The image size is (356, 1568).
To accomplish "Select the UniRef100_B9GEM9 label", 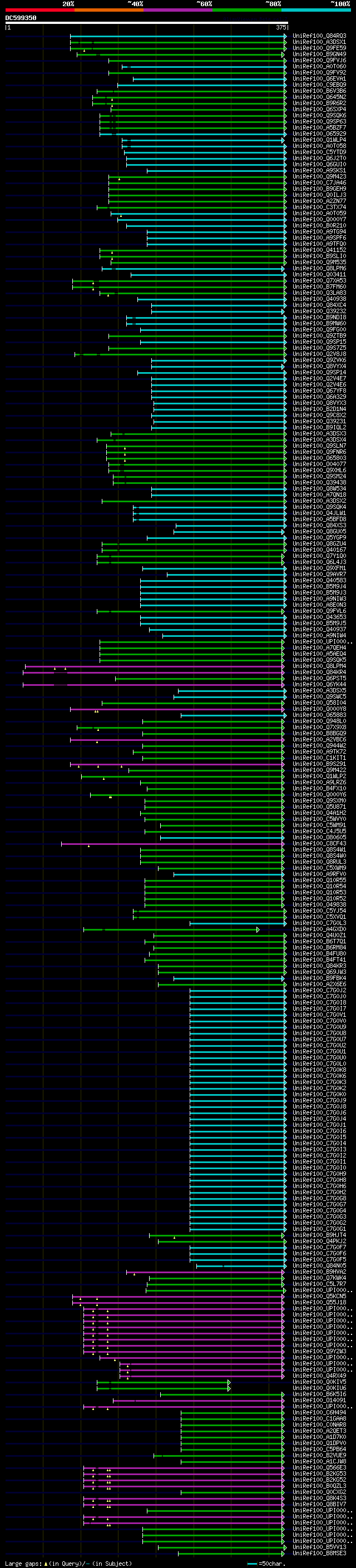I will click(319, 189).
